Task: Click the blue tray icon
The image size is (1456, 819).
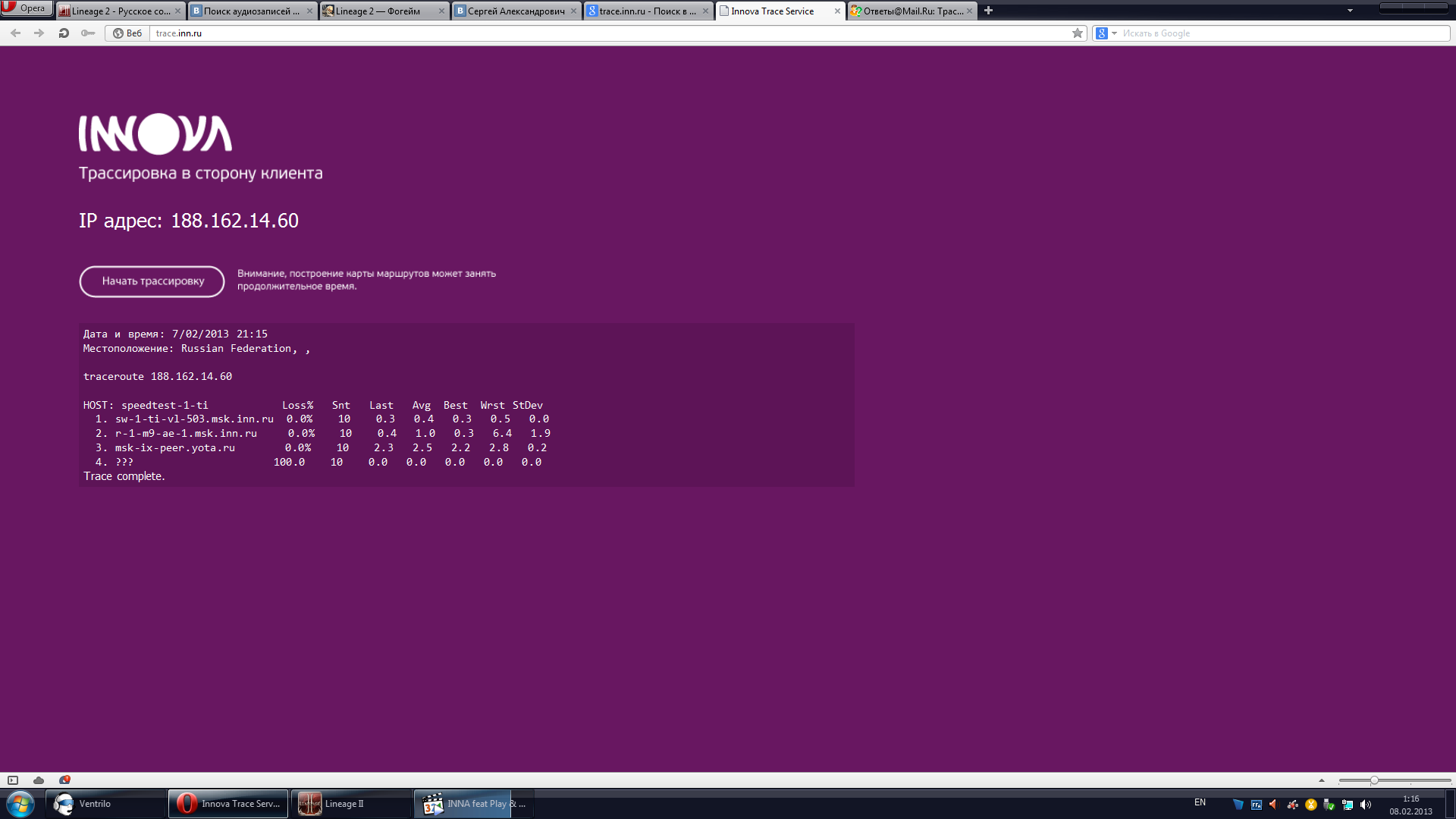Action: pyautogui.click(x=1238, y=805)
